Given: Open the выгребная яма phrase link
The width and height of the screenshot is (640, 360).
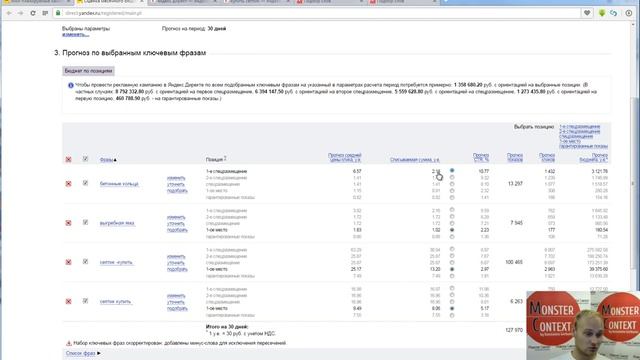Looking at the screenshot, I should [x=117, y=223].
